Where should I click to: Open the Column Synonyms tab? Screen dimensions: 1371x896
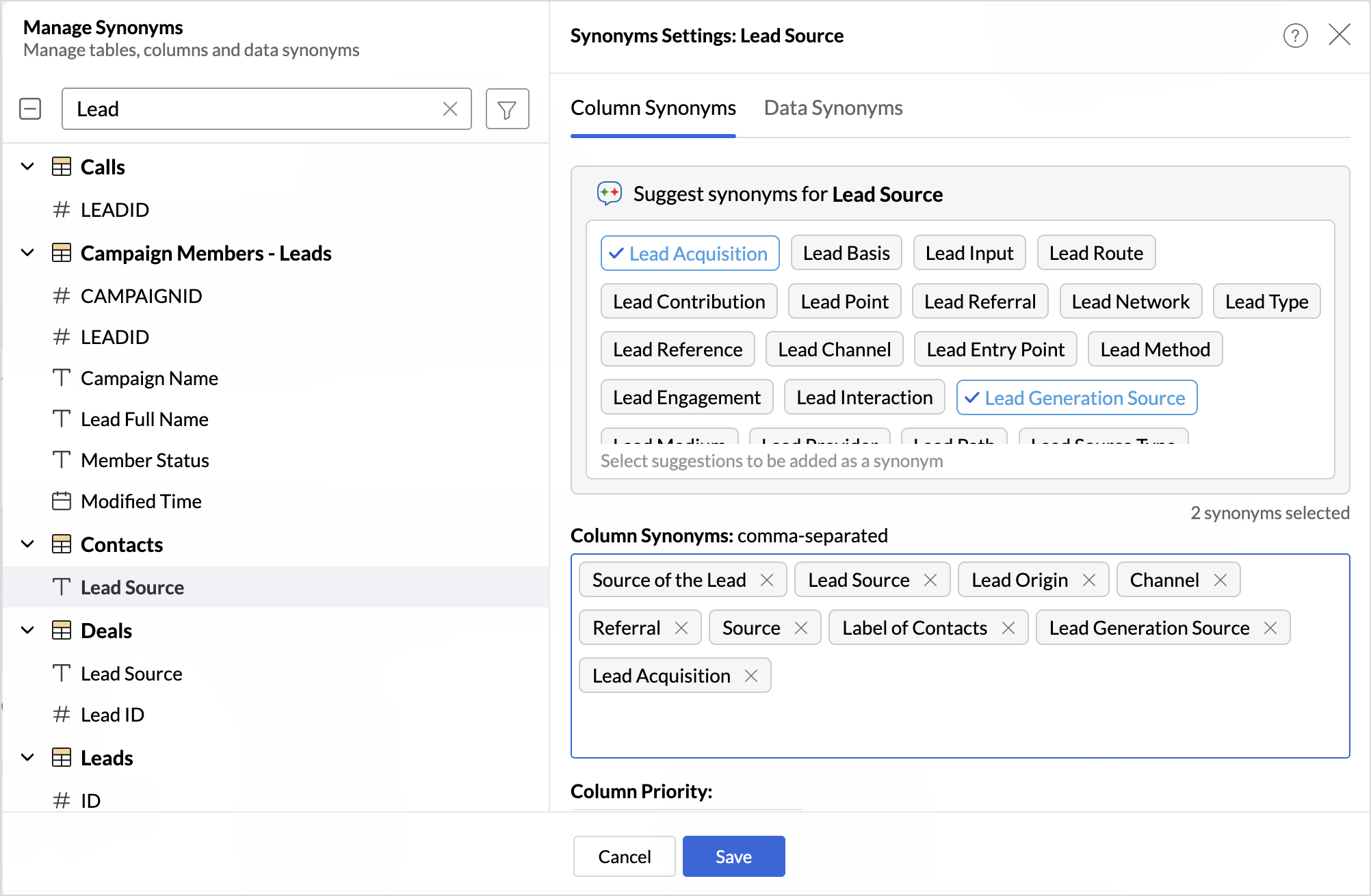point(653,108)
